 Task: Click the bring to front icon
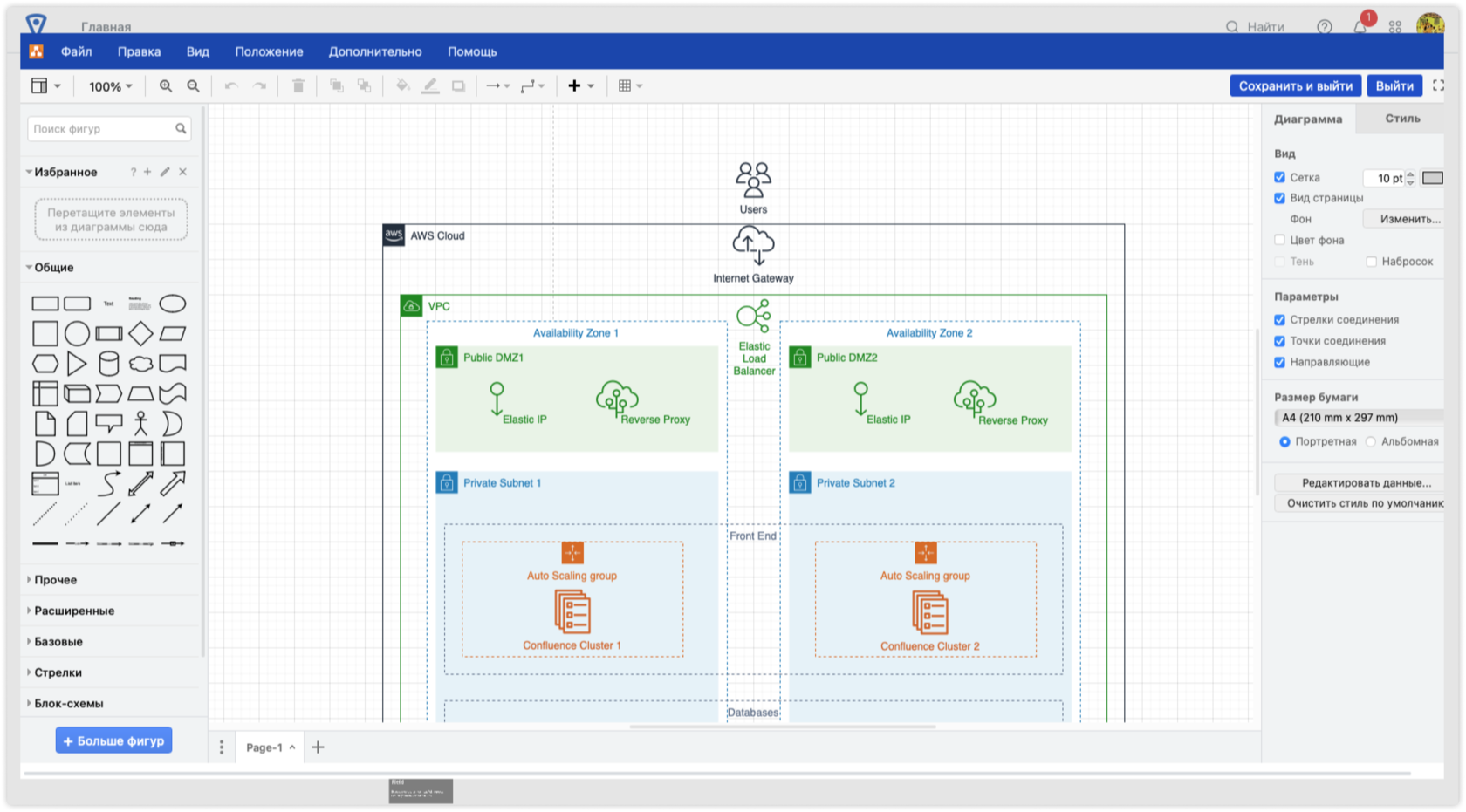point(336,86)
